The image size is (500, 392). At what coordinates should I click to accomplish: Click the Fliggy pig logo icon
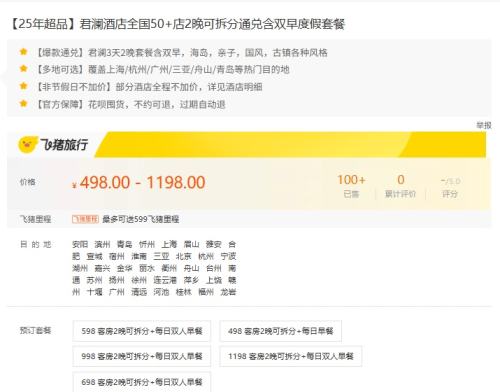tap(28, 145)
